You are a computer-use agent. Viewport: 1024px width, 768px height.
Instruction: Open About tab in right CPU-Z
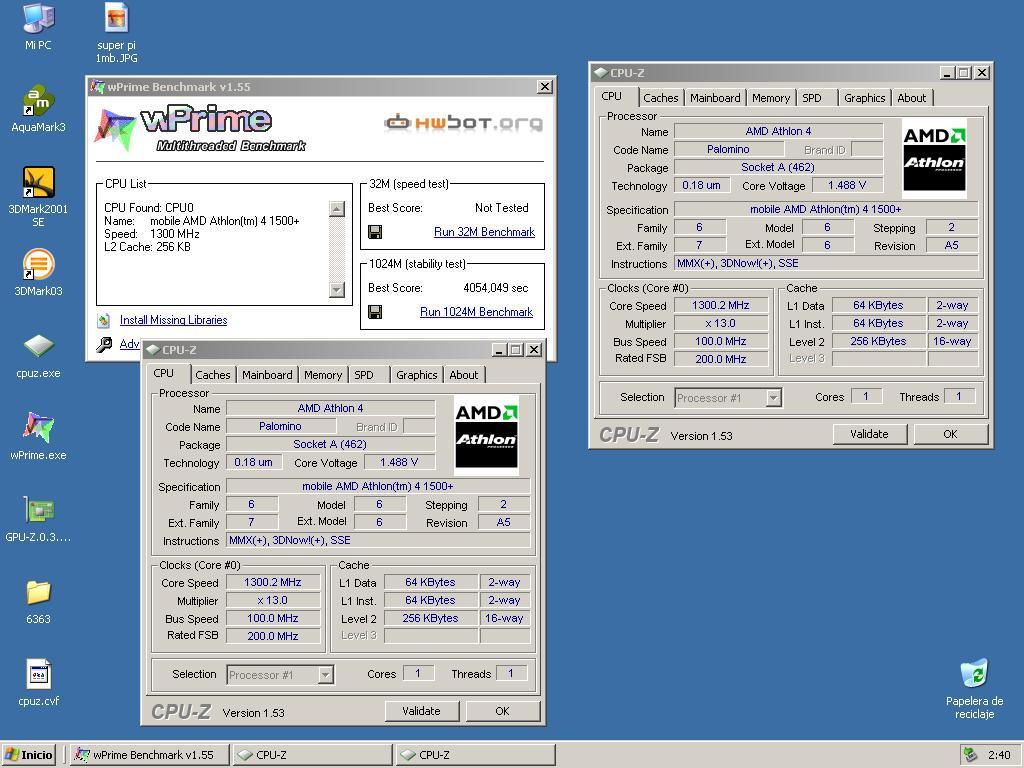click(x=912, y=98)
